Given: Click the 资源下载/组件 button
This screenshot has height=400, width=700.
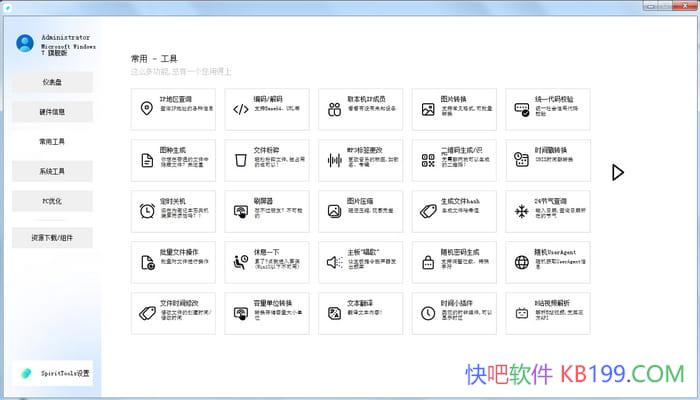Looking at the screenshot, I should (53, 238).
